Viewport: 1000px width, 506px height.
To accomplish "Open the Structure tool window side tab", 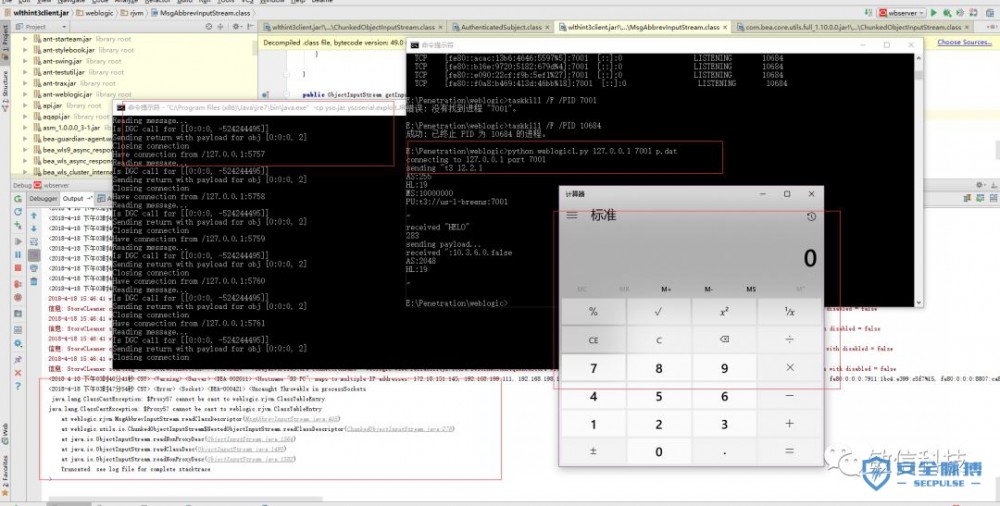I will (4, 91).
